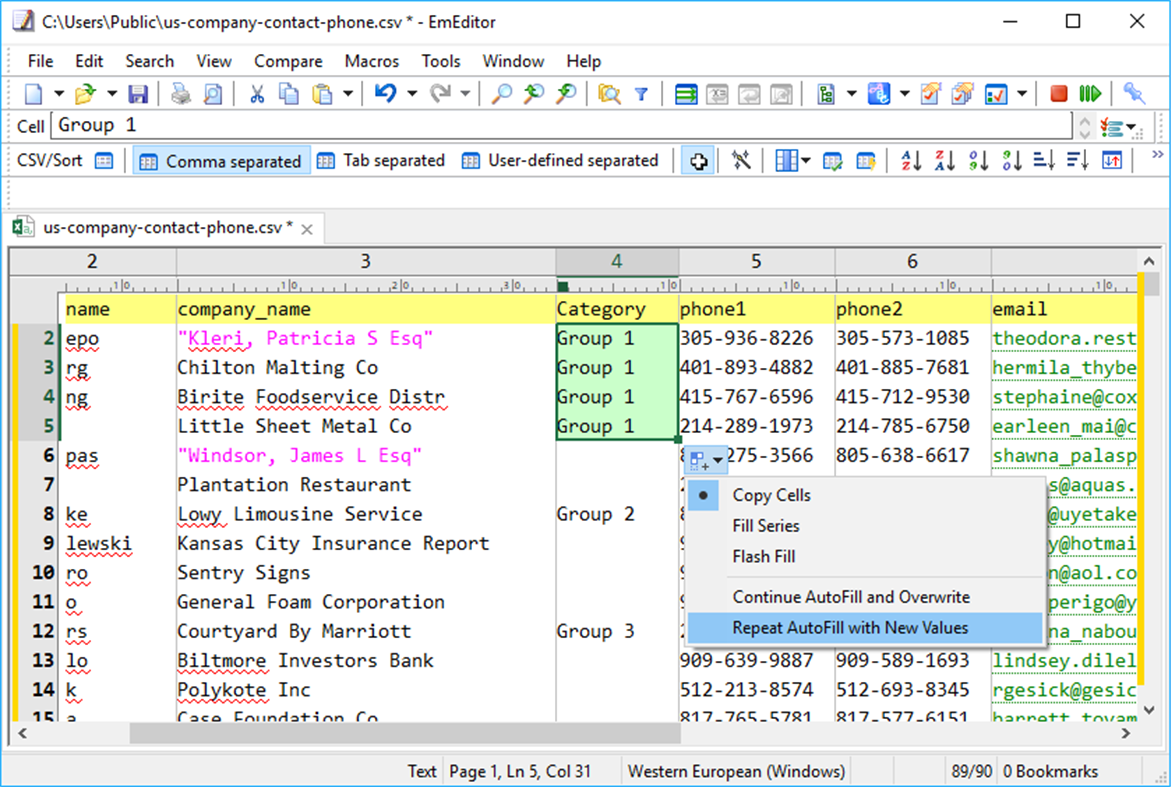1171x787 pixels.
Task: Sort the column ascending A to Z
Action: [x=911, y=160]
